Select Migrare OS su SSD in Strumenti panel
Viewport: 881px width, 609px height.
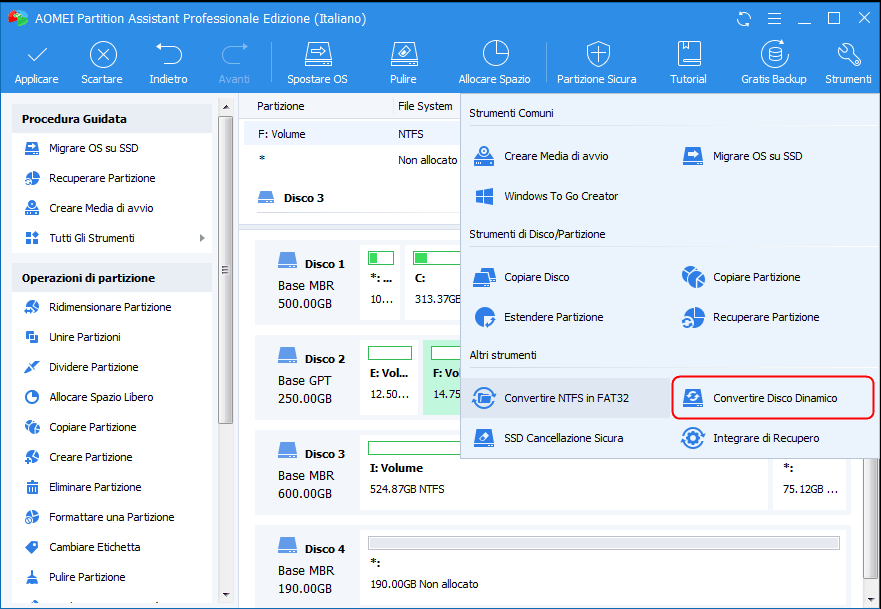[742, 156]
